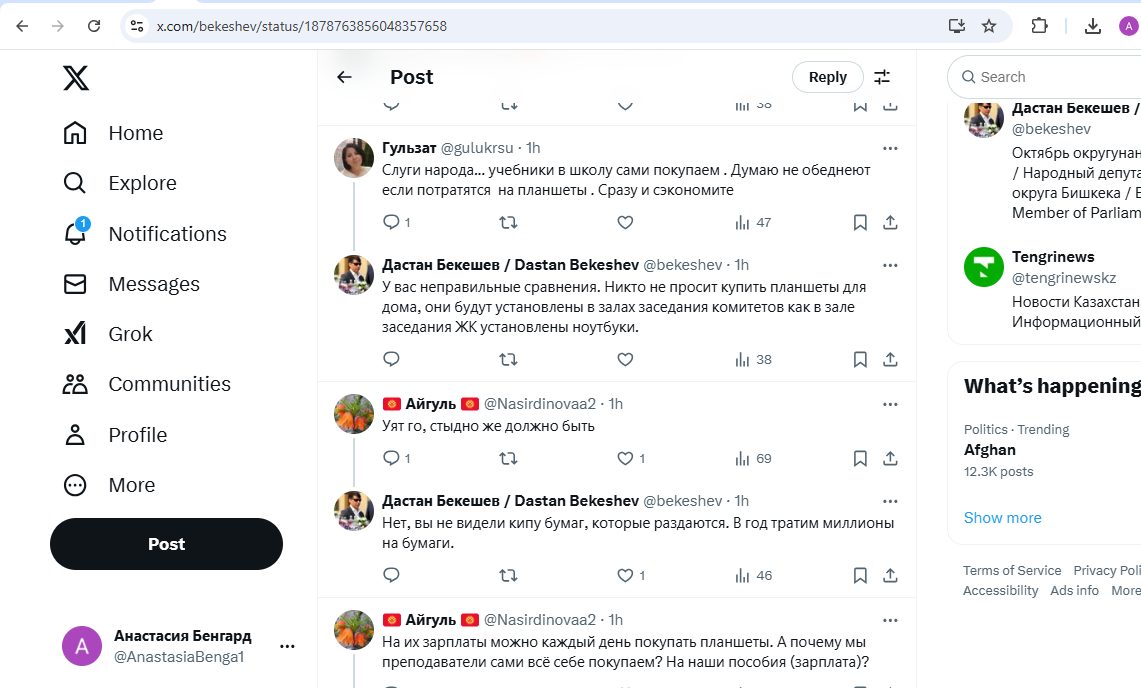The height and width of the screenshot is (688, 1141).
Task: Open more options on Гульзат's comment
Action: (x=890, y=148)
